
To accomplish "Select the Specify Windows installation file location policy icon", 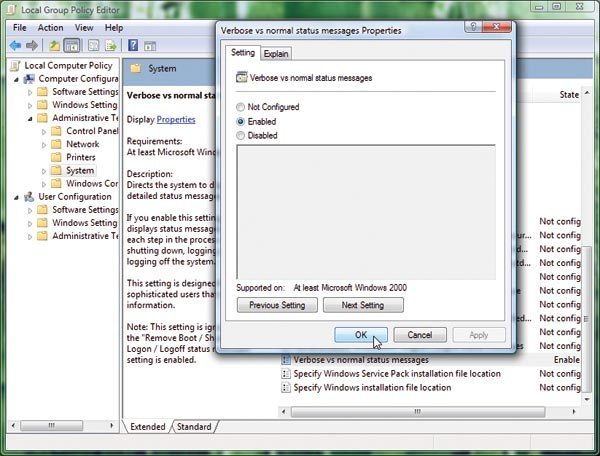I will click(x=286, y=386).
